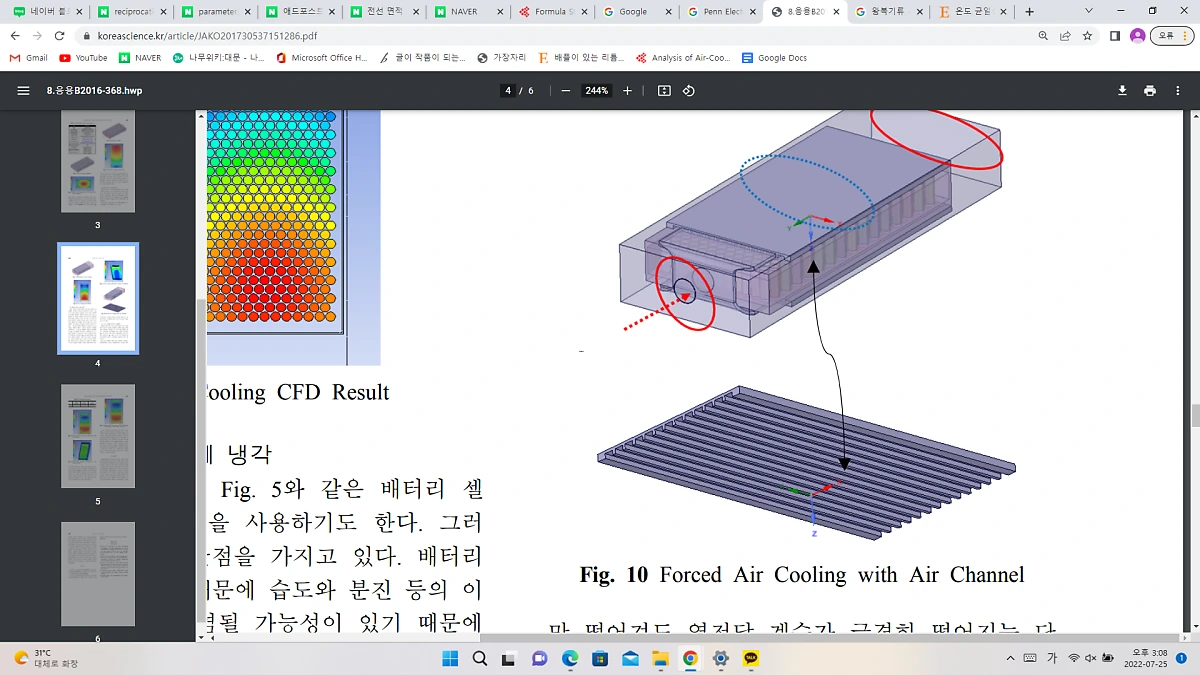Open taskbar Search
This screenshot has height=675, width=1200.
[480, 658]
